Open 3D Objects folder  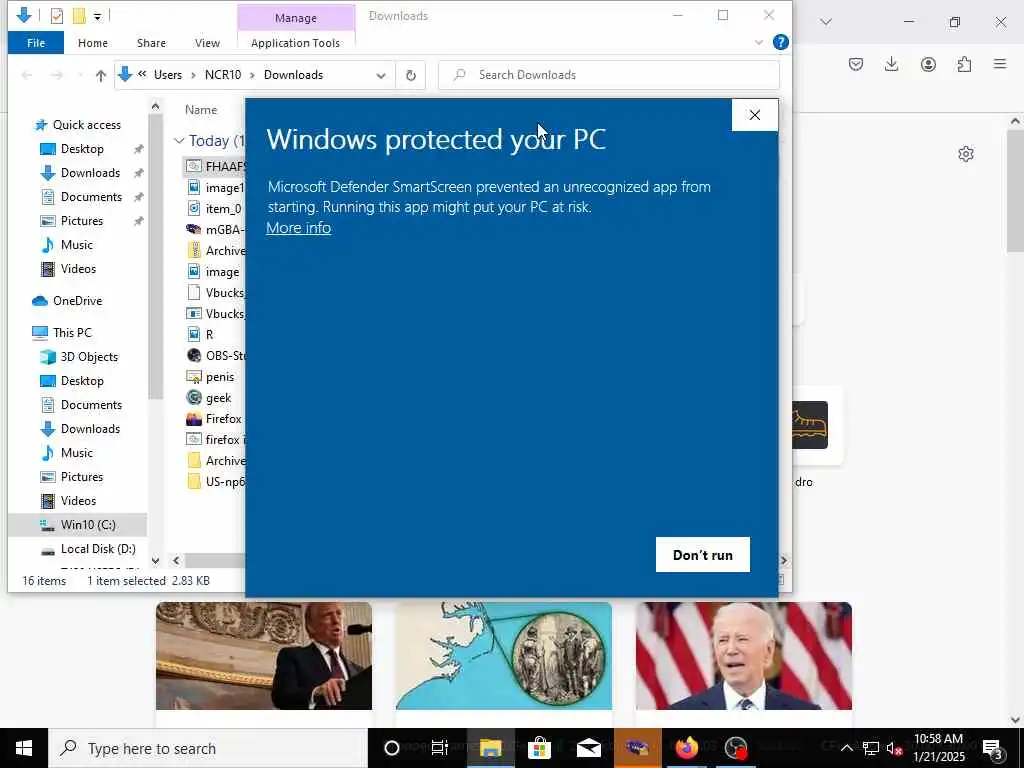click(89, 357)
